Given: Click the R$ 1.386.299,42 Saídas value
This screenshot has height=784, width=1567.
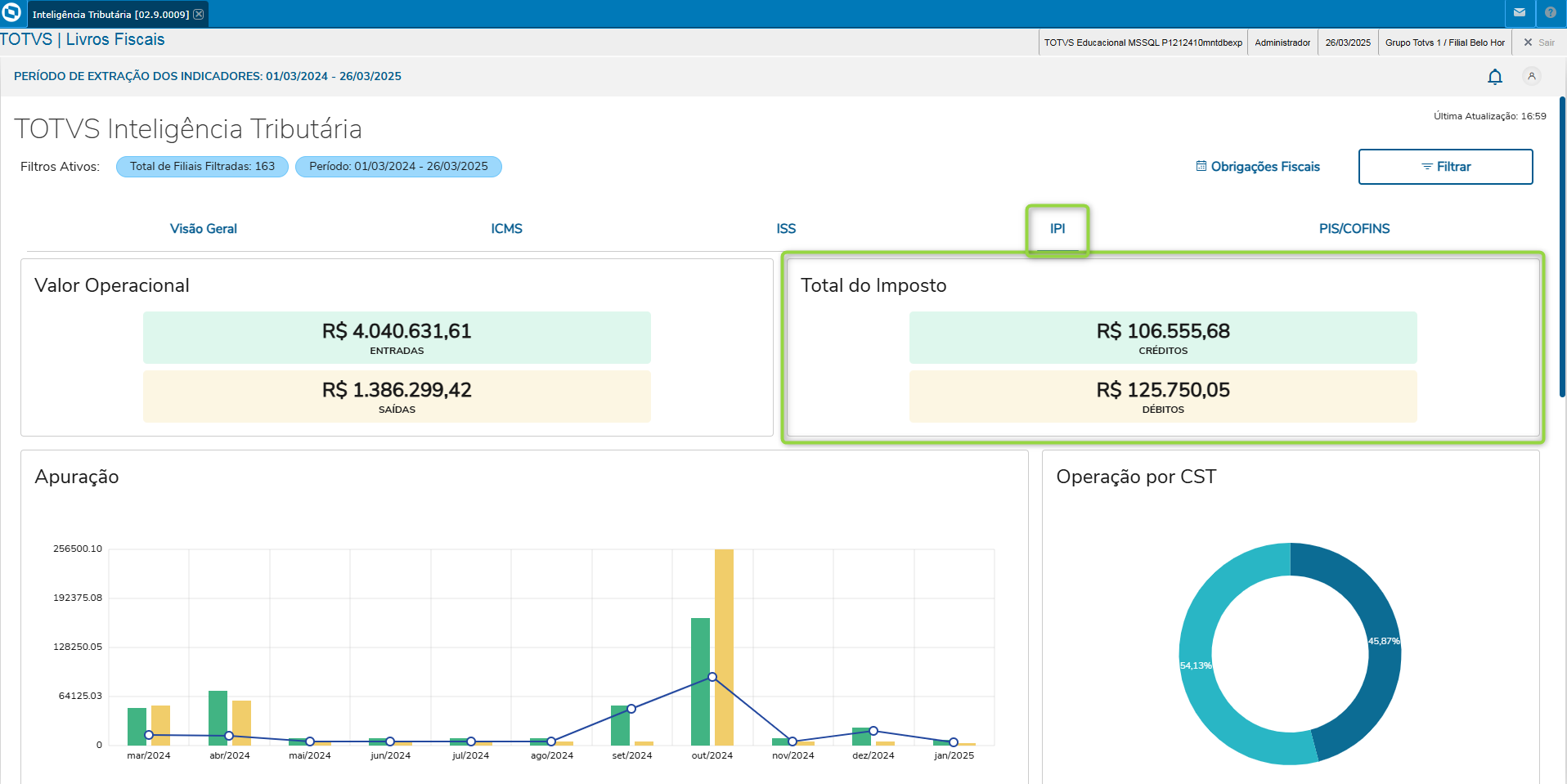Looking at the screenshot, I should coord(397,396).
